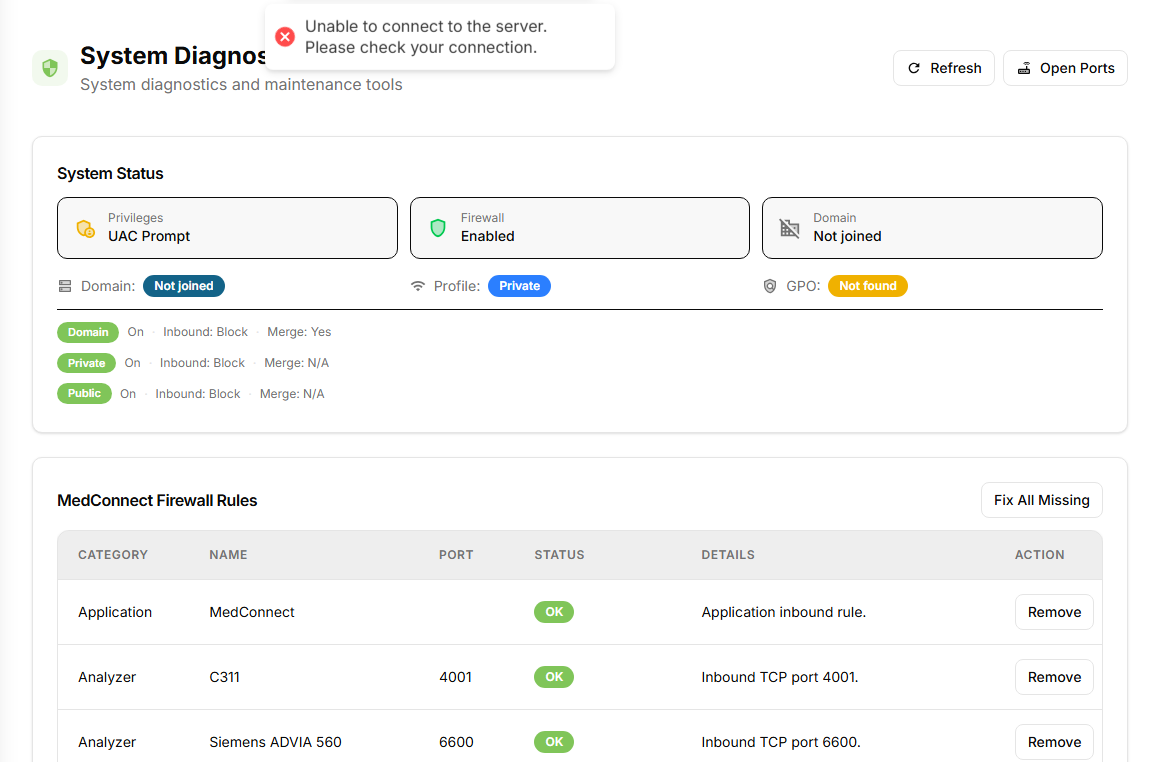Select the Privileges UAC Prompt card
1160x762 pixels.
coord(227,228)
